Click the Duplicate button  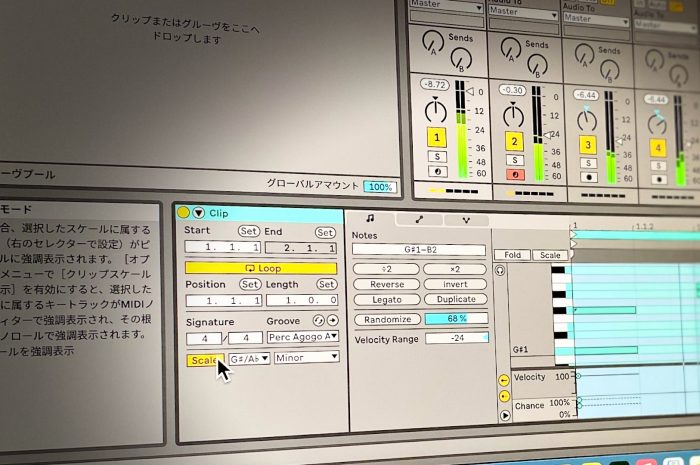456,299
